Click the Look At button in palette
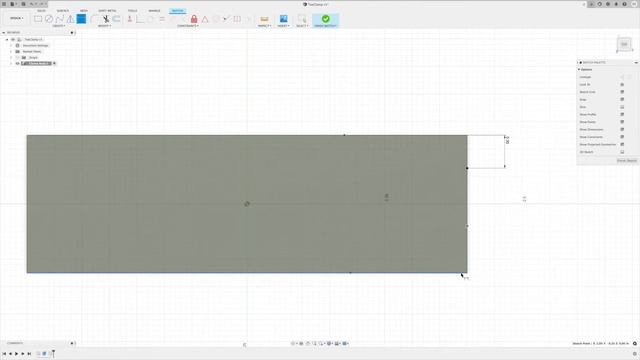This screenshot has width=640, height=360. [622, 84]
